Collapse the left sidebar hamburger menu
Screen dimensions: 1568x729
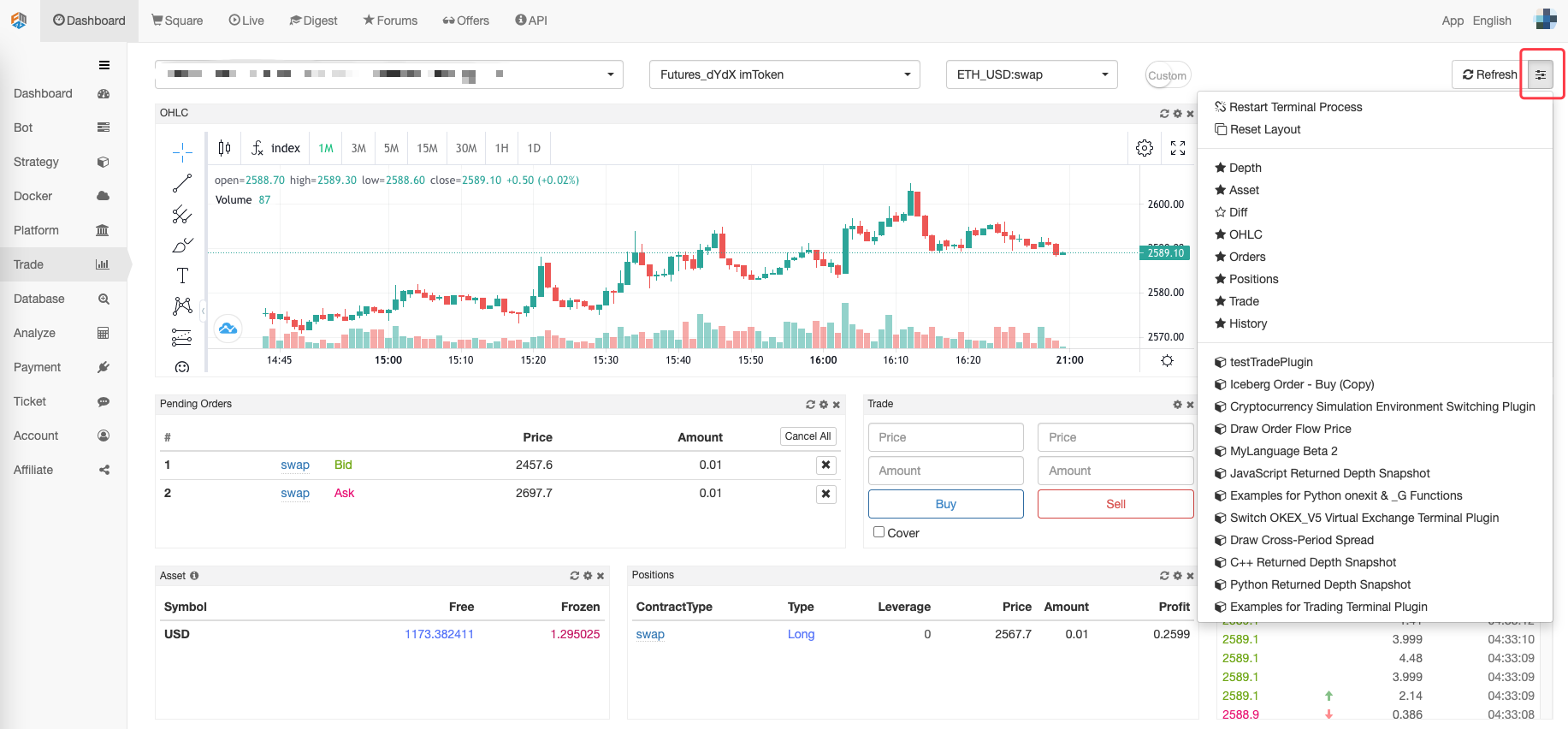click(104, 65)
